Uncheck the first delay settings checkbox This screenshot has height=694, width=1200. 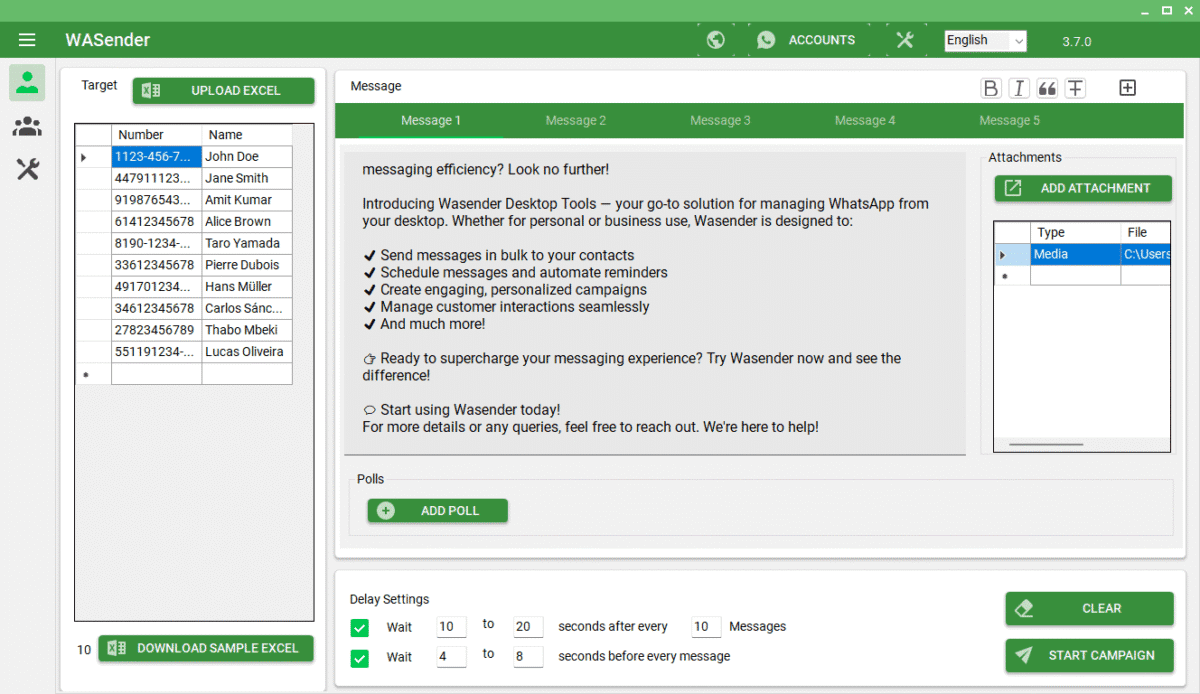[x=359, y=627]
